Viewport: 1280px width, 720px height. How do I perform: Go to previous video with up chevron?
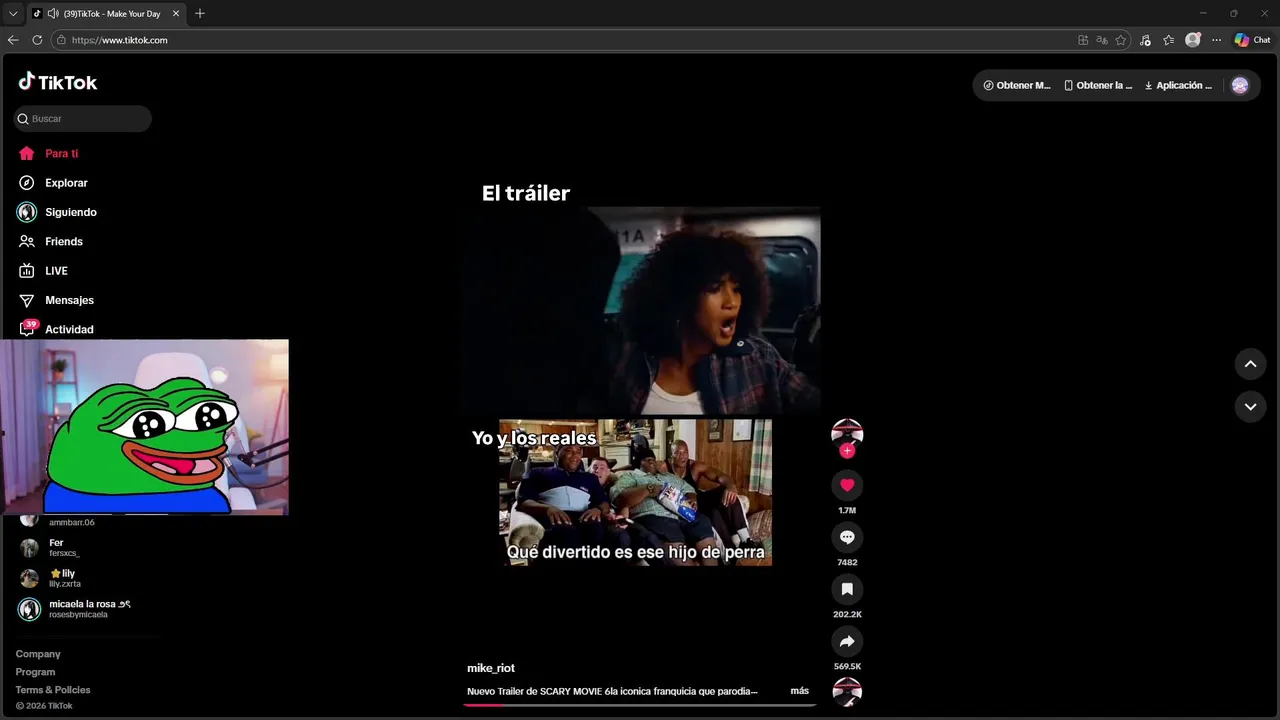click(x=1250, y=364)
